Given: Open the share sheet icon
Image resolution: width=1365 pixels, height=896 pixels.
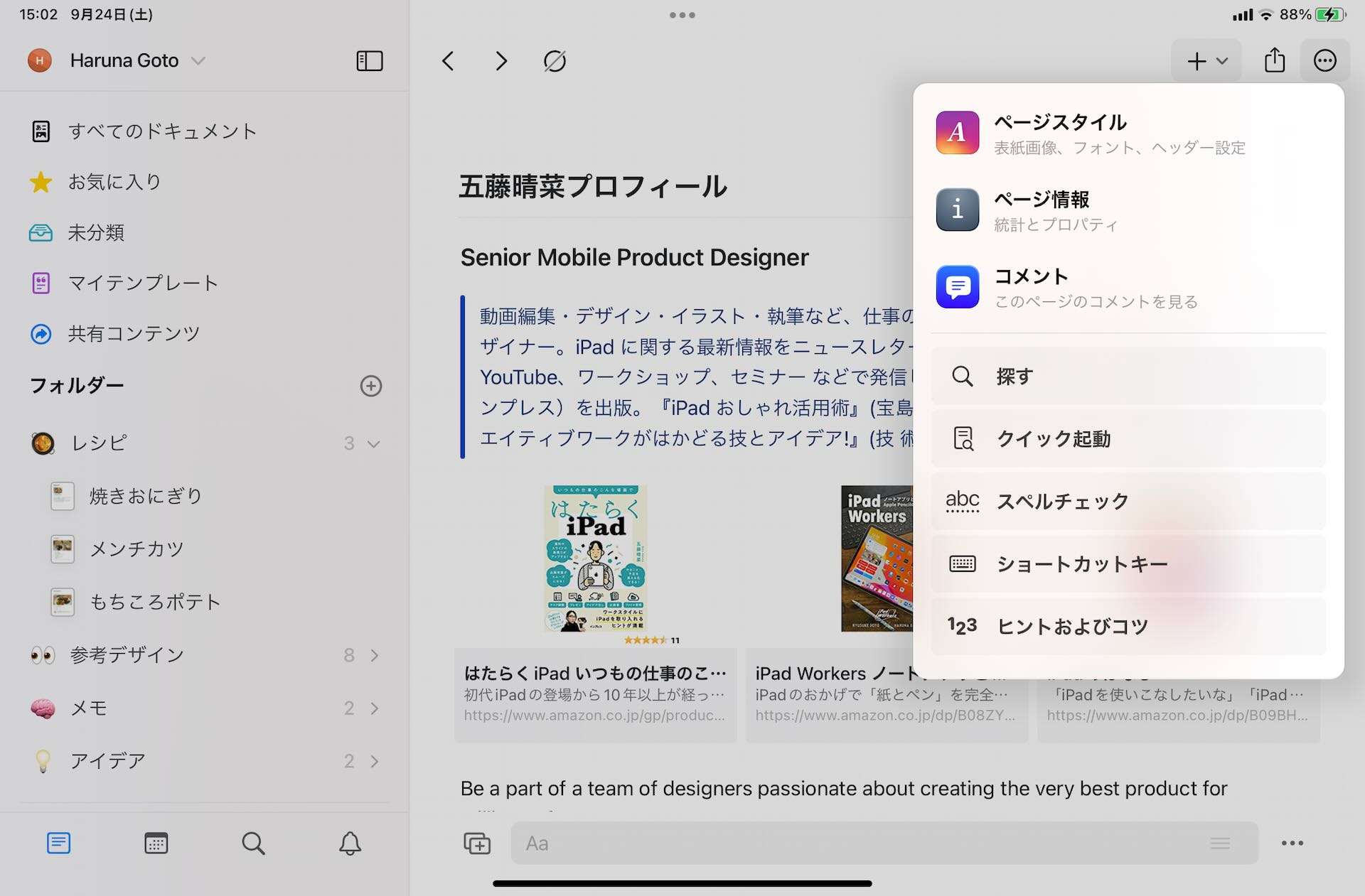Looking at the screenshot, I should (x=1275, y=60).
